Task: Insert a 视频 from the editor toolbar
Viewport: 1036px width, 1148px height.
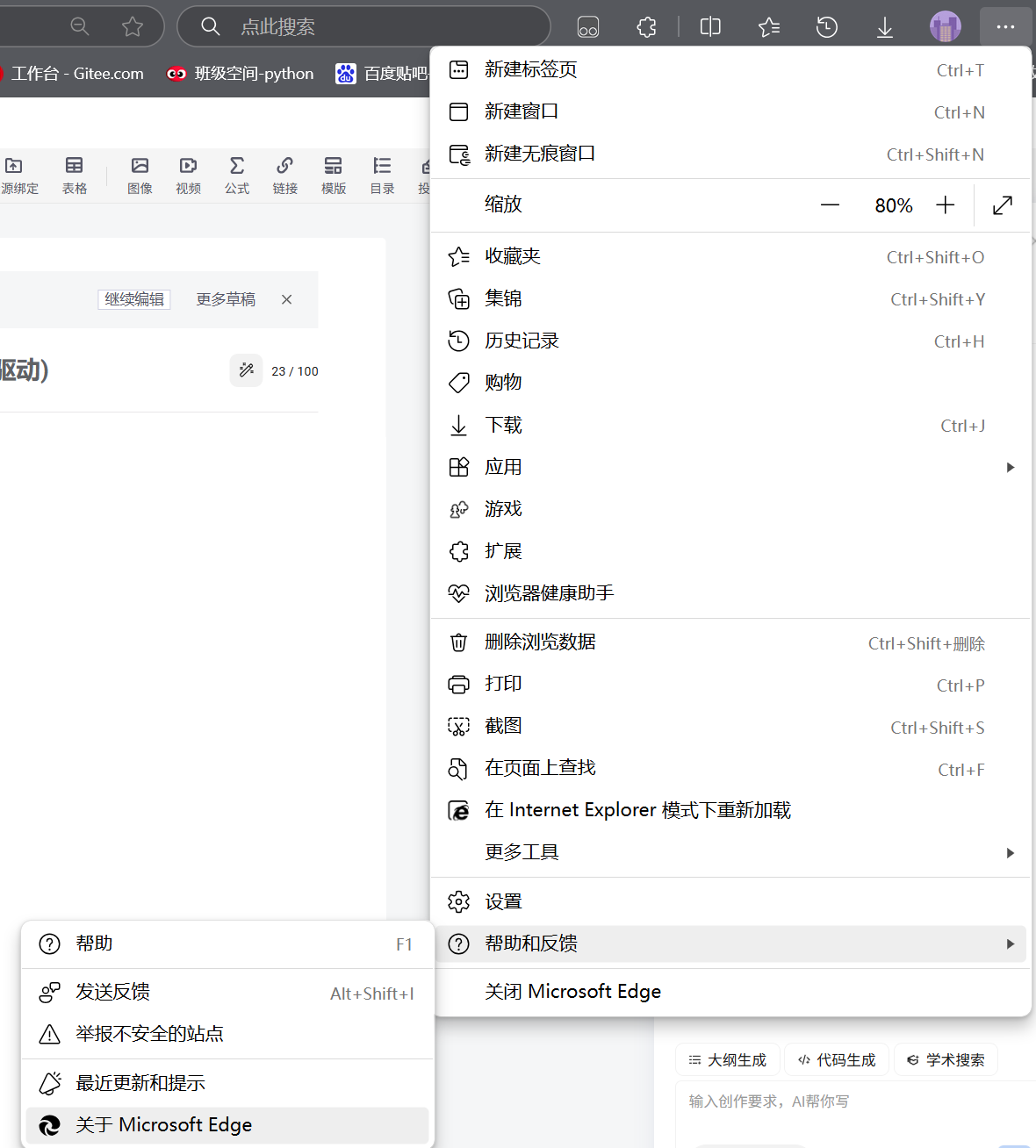Action: (x=188, y=176)
